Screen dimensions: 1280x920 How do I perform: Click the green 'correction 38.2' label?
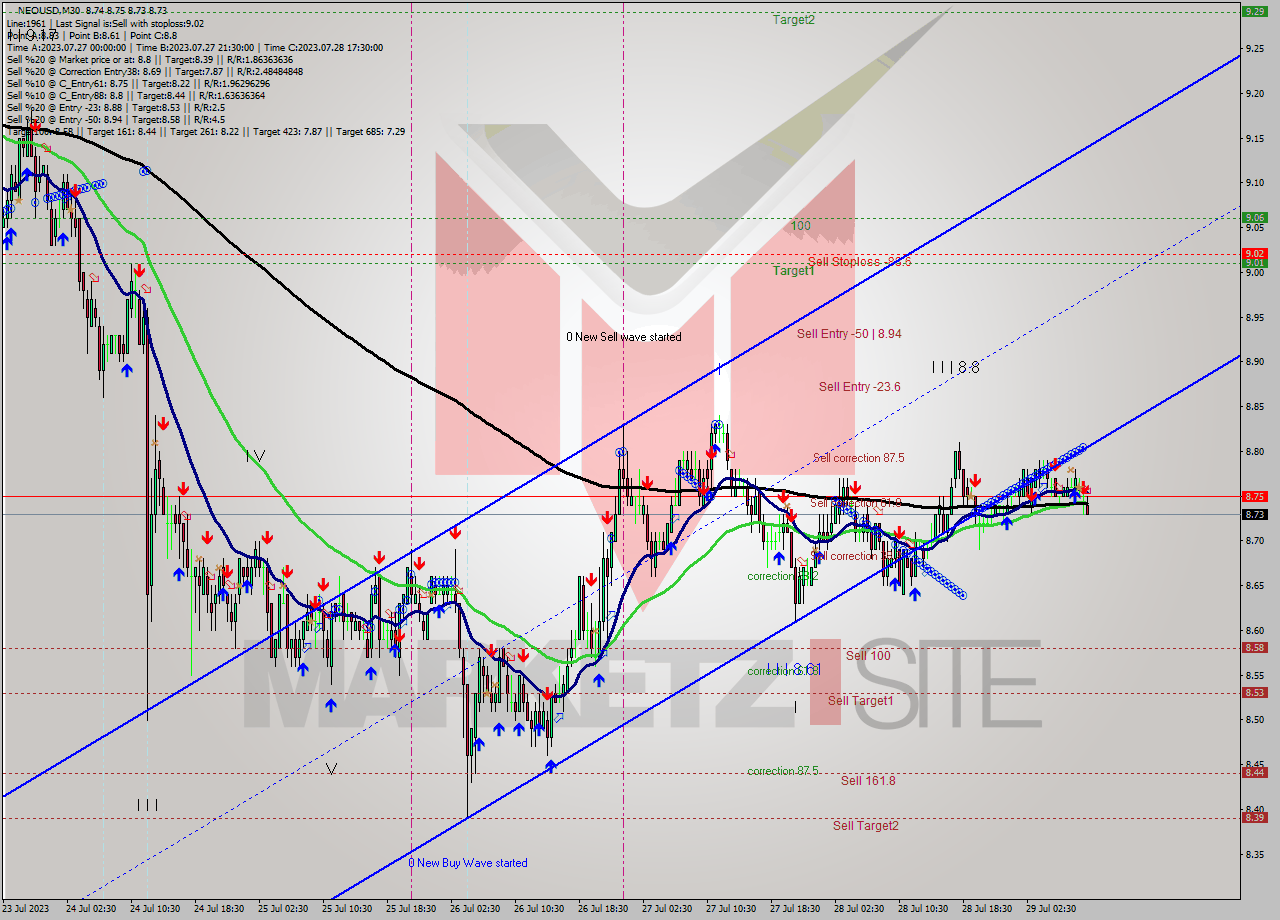pyautogui.click(x=783, y=576)
